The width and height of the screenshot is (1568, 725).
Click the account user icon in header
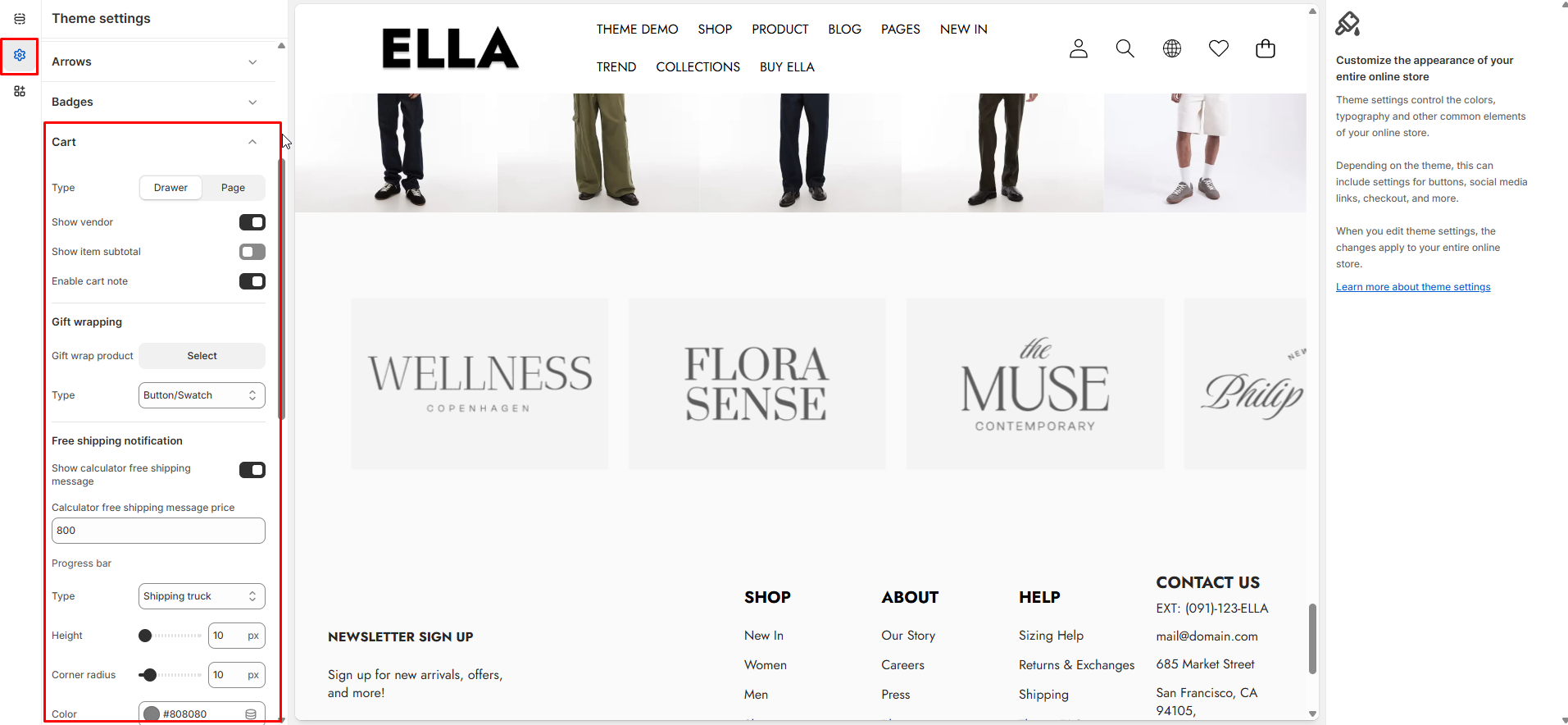tap(1079, 49)
